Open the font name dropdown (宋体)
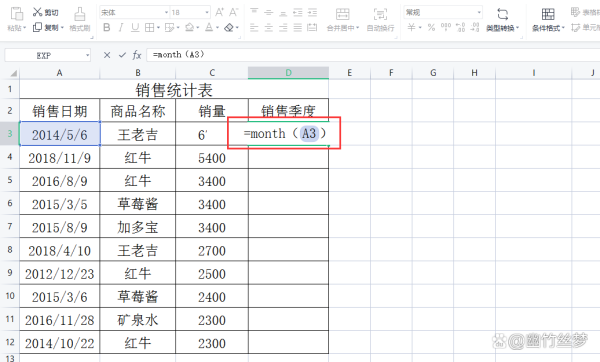 coord(166,13)
